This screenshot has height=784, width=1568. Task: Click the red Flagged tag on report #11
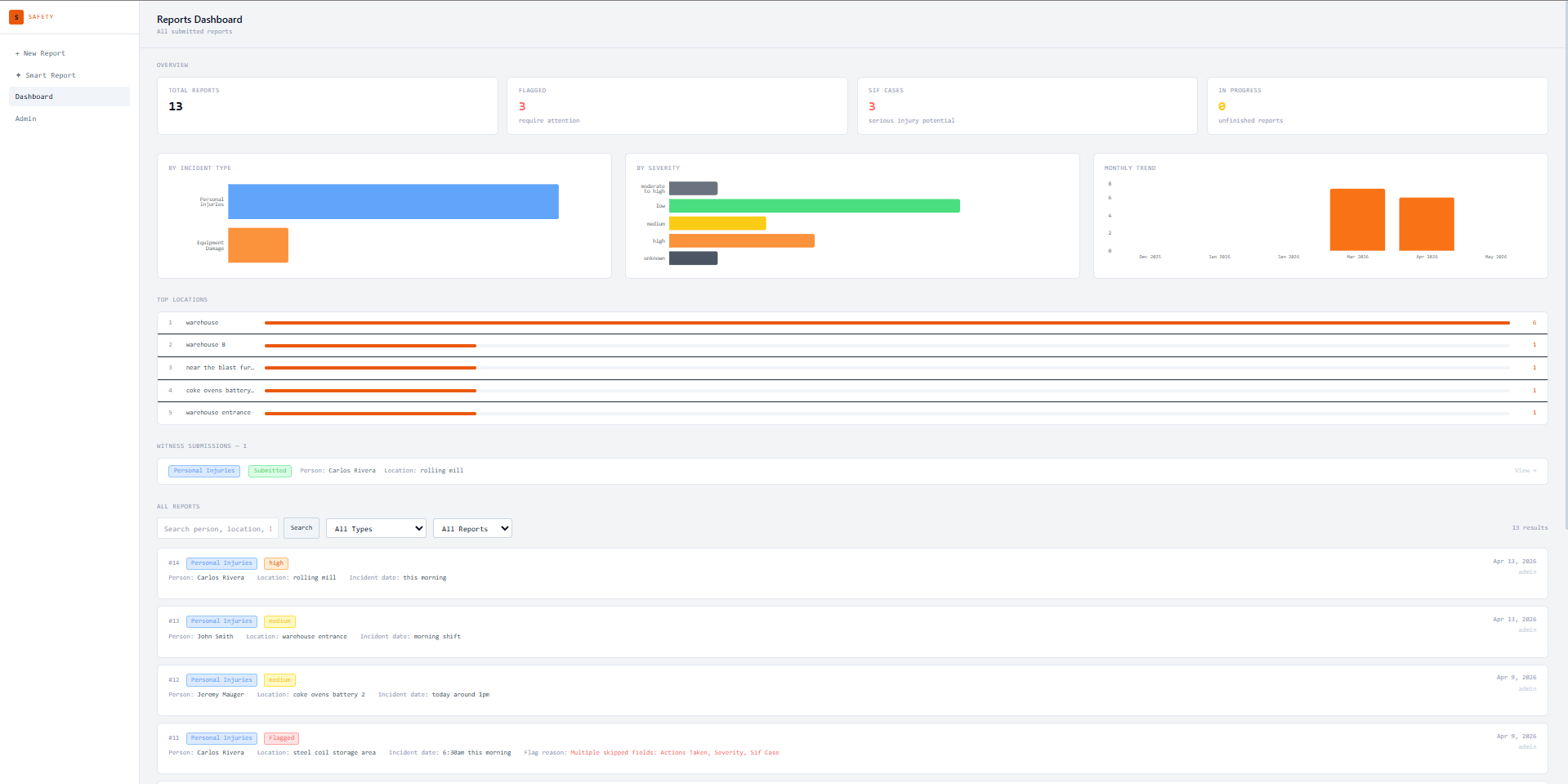coord(282,738)
